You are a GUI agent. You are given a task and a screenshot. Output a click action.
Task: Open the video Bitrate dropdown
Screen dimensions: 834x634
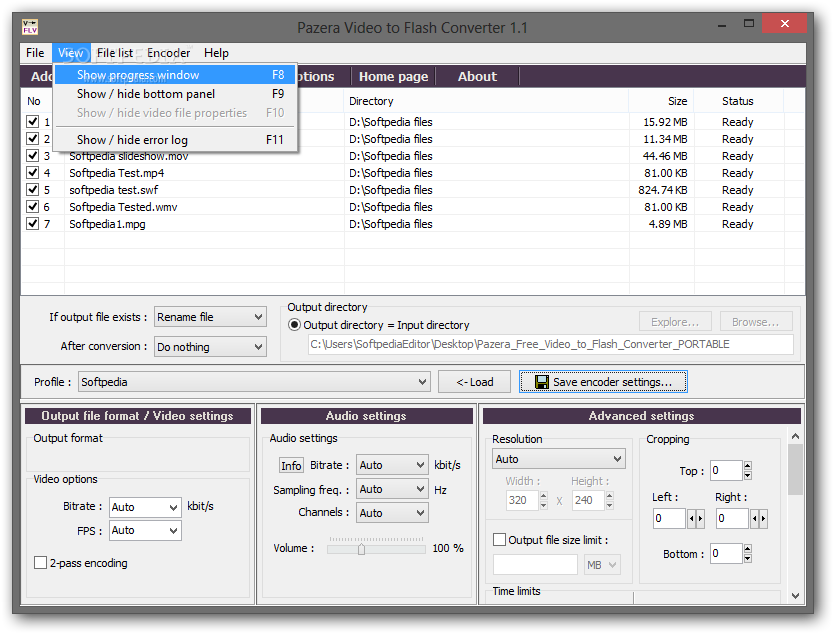click(x=145, y=507)
